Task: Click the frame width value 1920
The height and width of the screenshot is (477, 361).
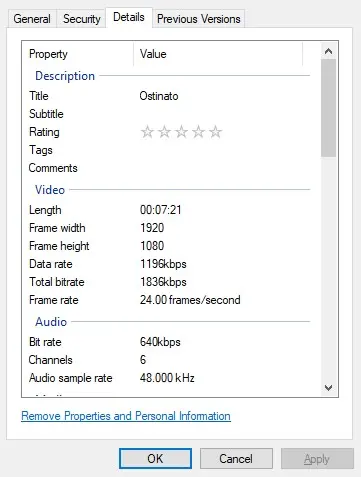Action: coord(152,228)
